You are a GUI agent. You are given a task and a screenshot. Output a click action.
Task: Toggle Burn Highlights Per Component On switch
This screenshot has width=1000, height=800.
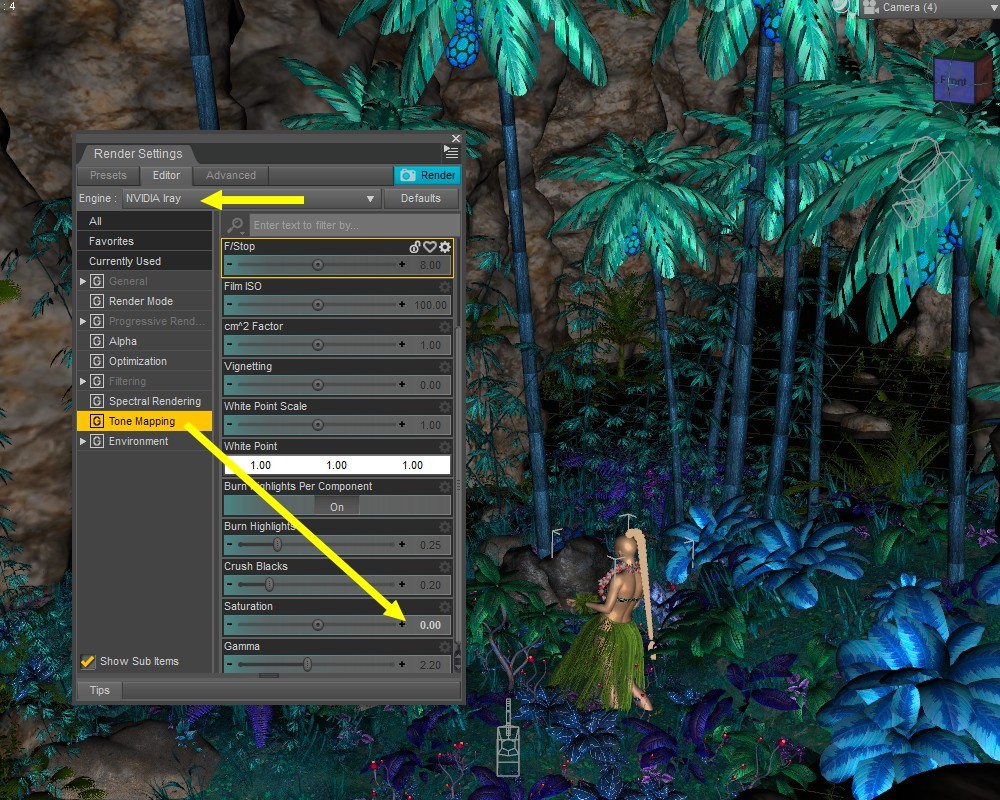pos(337,507)
